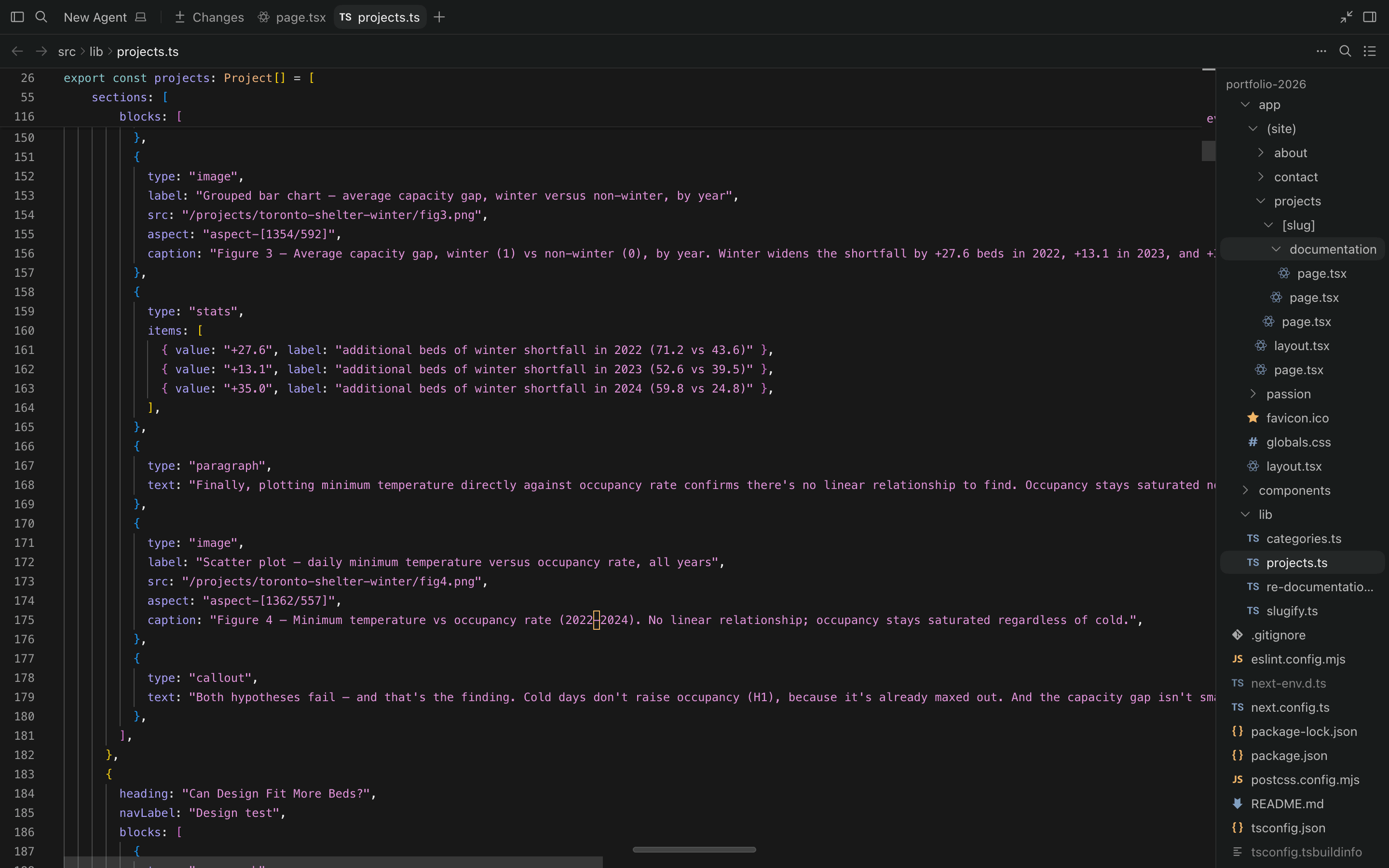Click the lib breadcrumb segment
This screenshot has height=868, width=1389.
[x=96, y=52]
